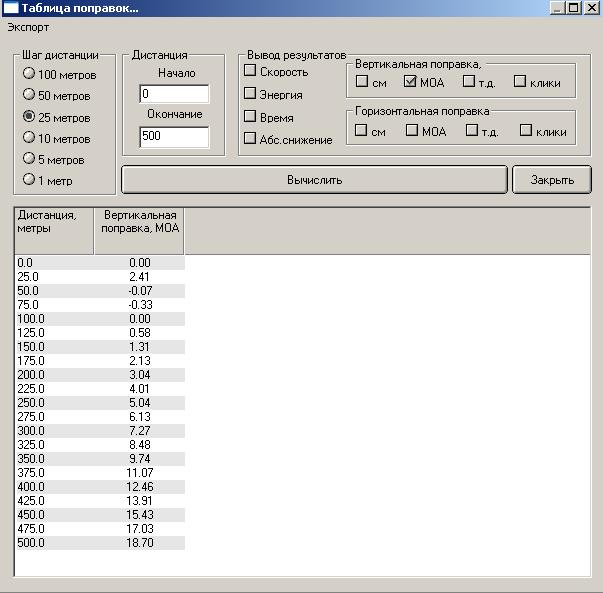The height and width of the screenshot is (593, 603).
Task: Enable the Энергия output checkbox
Action: tap(251, 94)
